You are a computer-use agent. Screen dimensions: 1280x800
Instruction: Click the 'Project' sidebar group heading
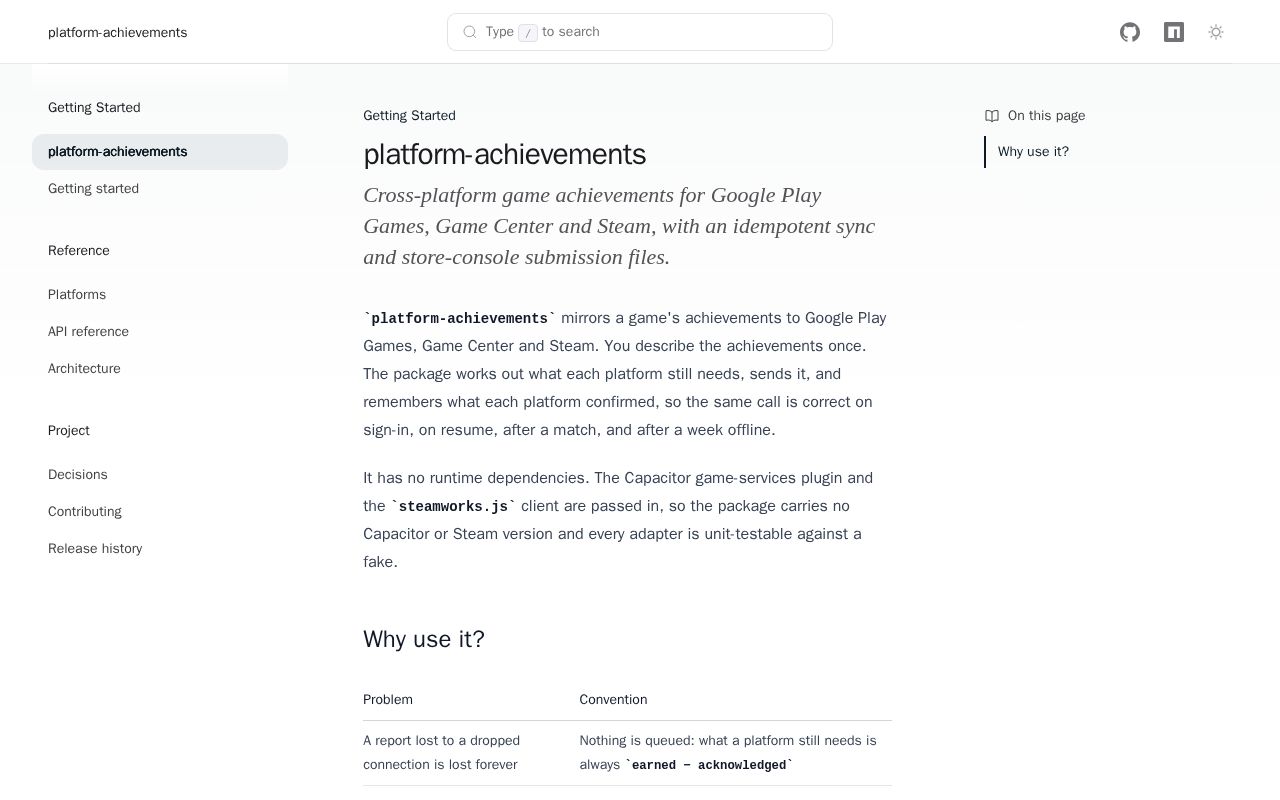click(69, 431)
